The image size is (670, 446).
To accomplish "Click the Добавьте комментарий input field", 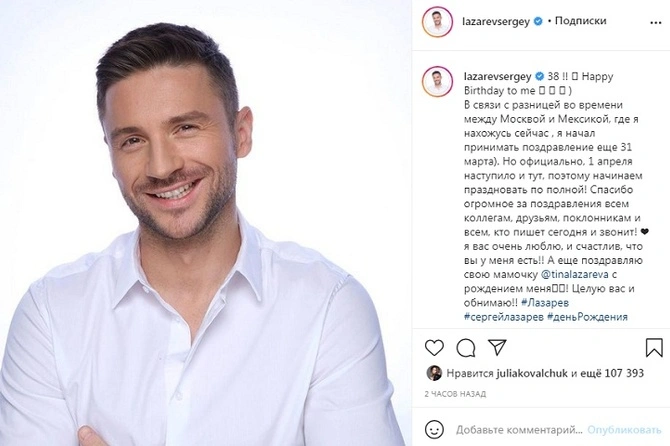I will (x=519, y=430).
